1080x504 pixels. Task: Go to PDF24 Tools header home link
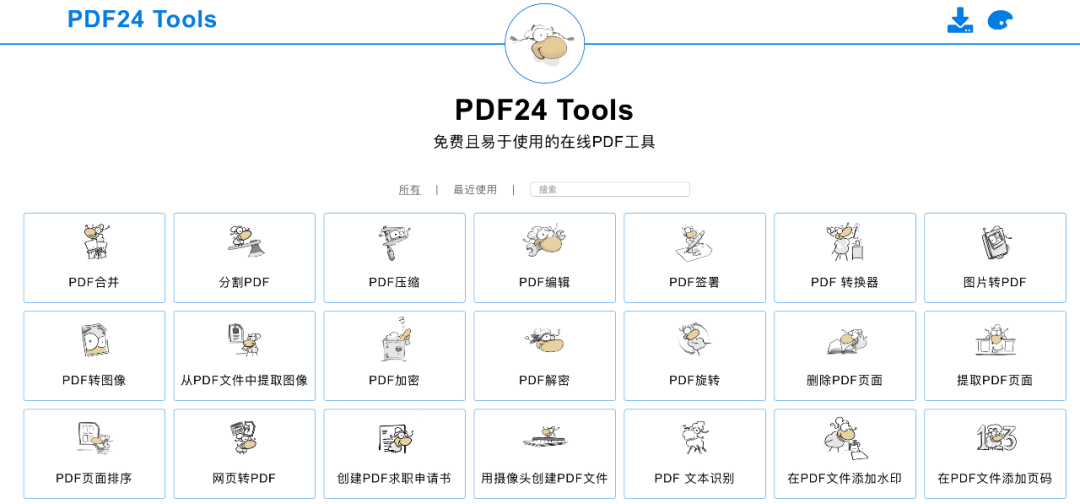142,19
